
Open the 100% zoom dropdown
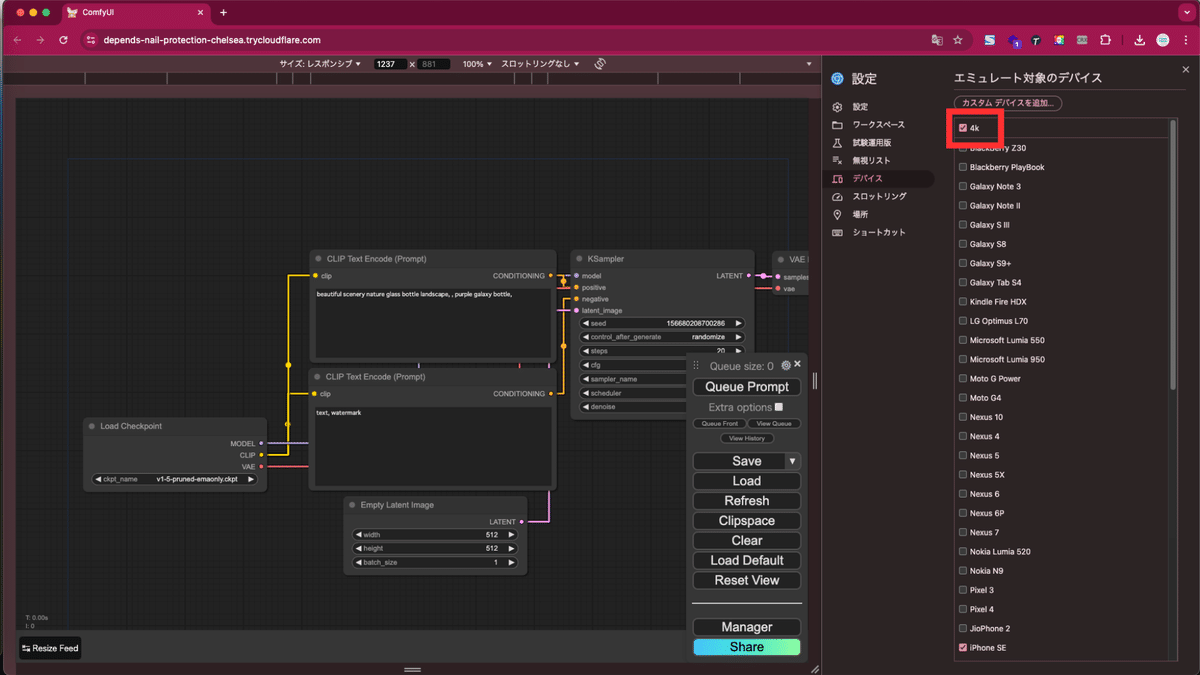coord(477,64)
